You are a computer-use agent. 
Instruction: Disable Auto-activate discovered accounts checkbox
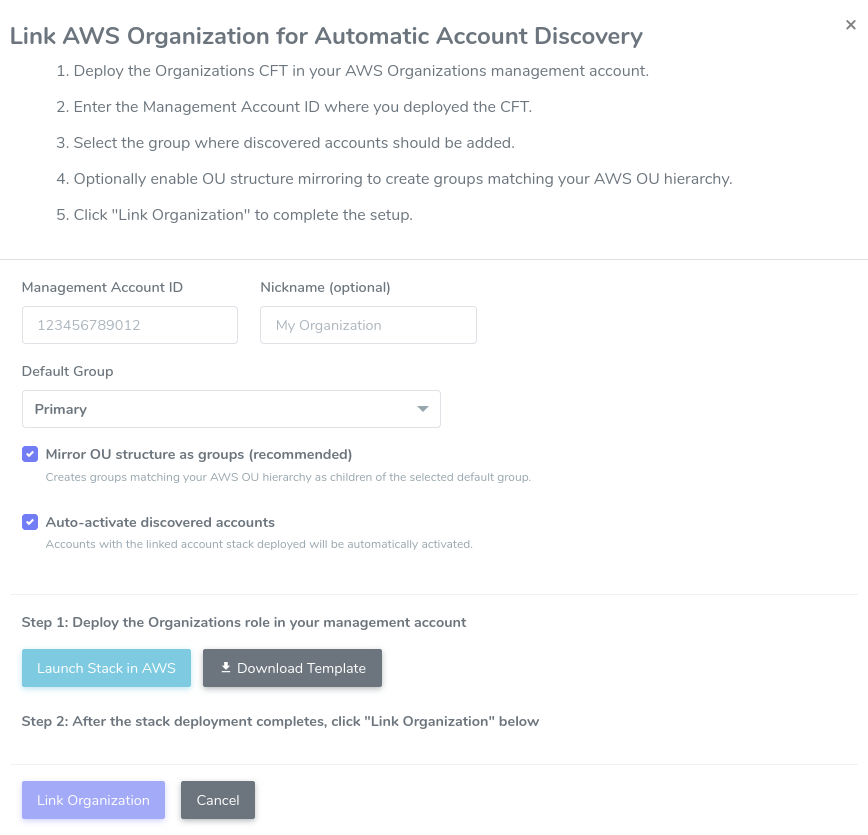point(30,522)
